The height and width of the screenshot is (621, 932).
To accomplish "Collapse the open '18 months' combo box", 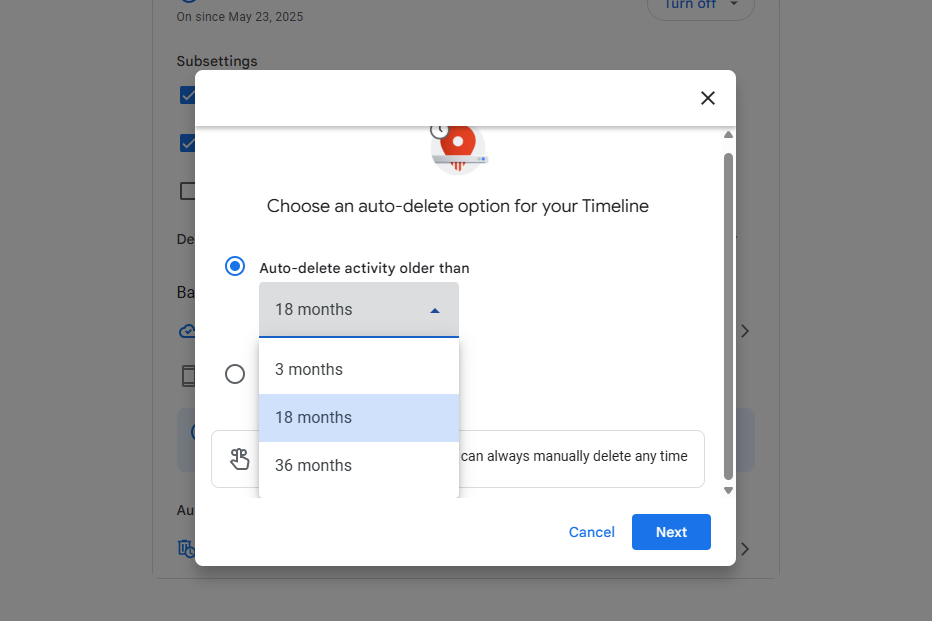I will pos(359,310).
